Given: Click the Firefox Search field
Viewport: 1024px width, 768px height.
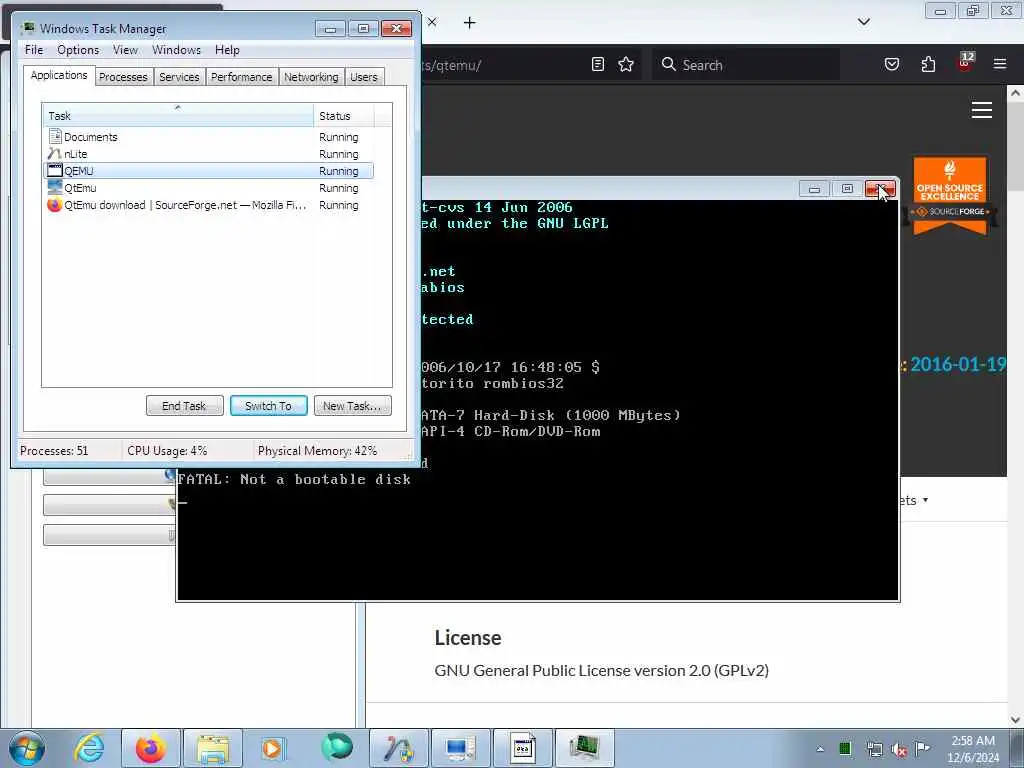Looking at the screenshot, I should (x=746, y=65).
